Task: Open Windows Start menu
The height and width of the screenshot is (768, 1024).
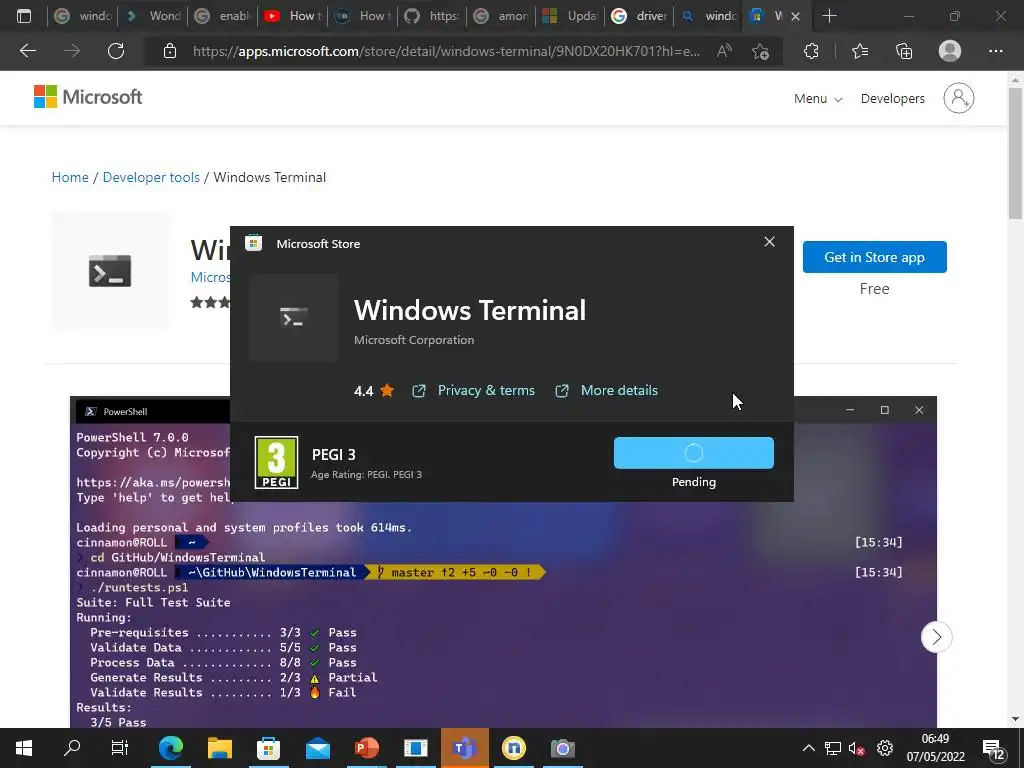Action: tap(24, 748)
